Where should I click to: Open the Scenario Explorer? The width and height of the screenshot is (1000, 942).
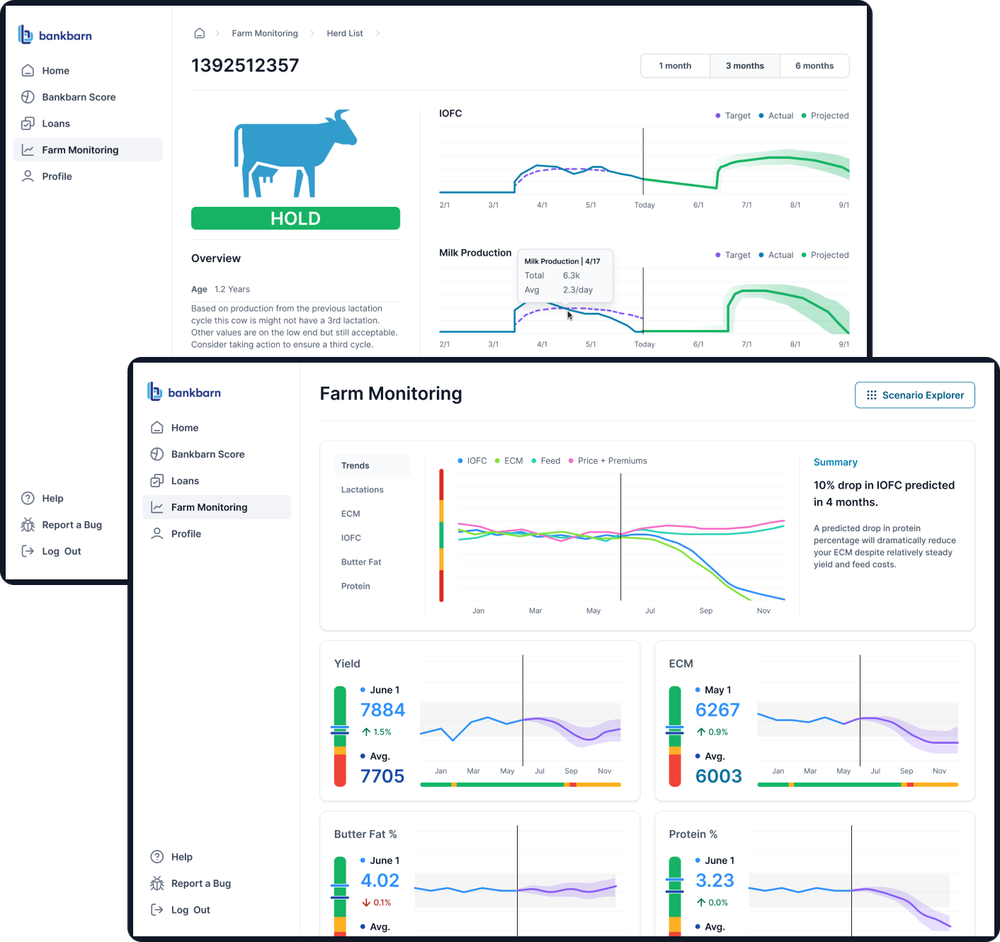pyautogui.click(x=914, y=395)
